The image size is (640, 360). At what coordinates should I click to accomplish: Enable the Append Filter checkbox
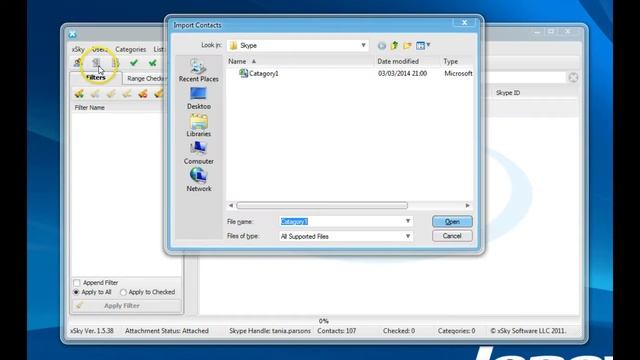[77, 282]
